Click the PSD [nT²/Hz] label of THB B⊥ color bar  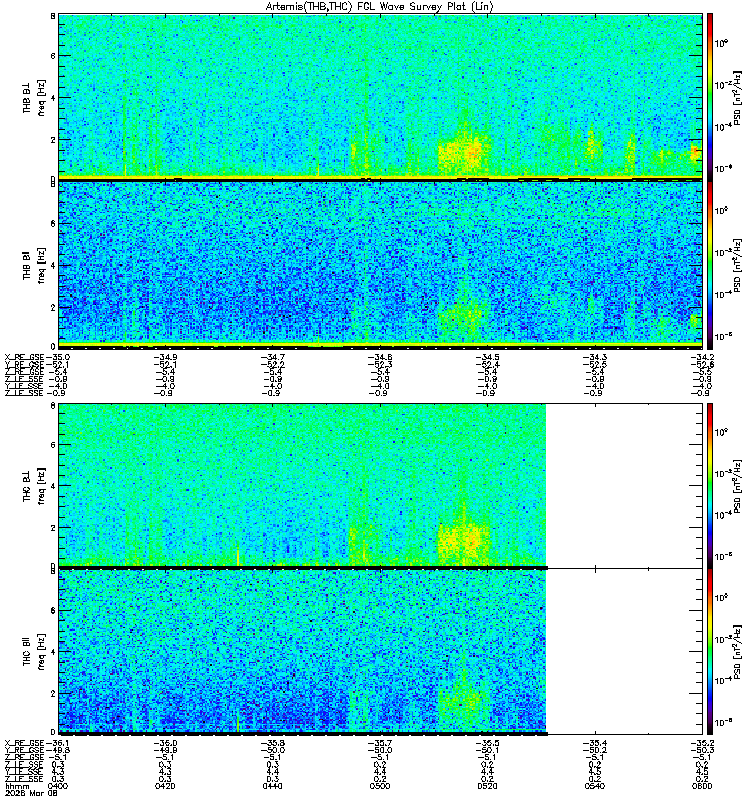[737, 97]
